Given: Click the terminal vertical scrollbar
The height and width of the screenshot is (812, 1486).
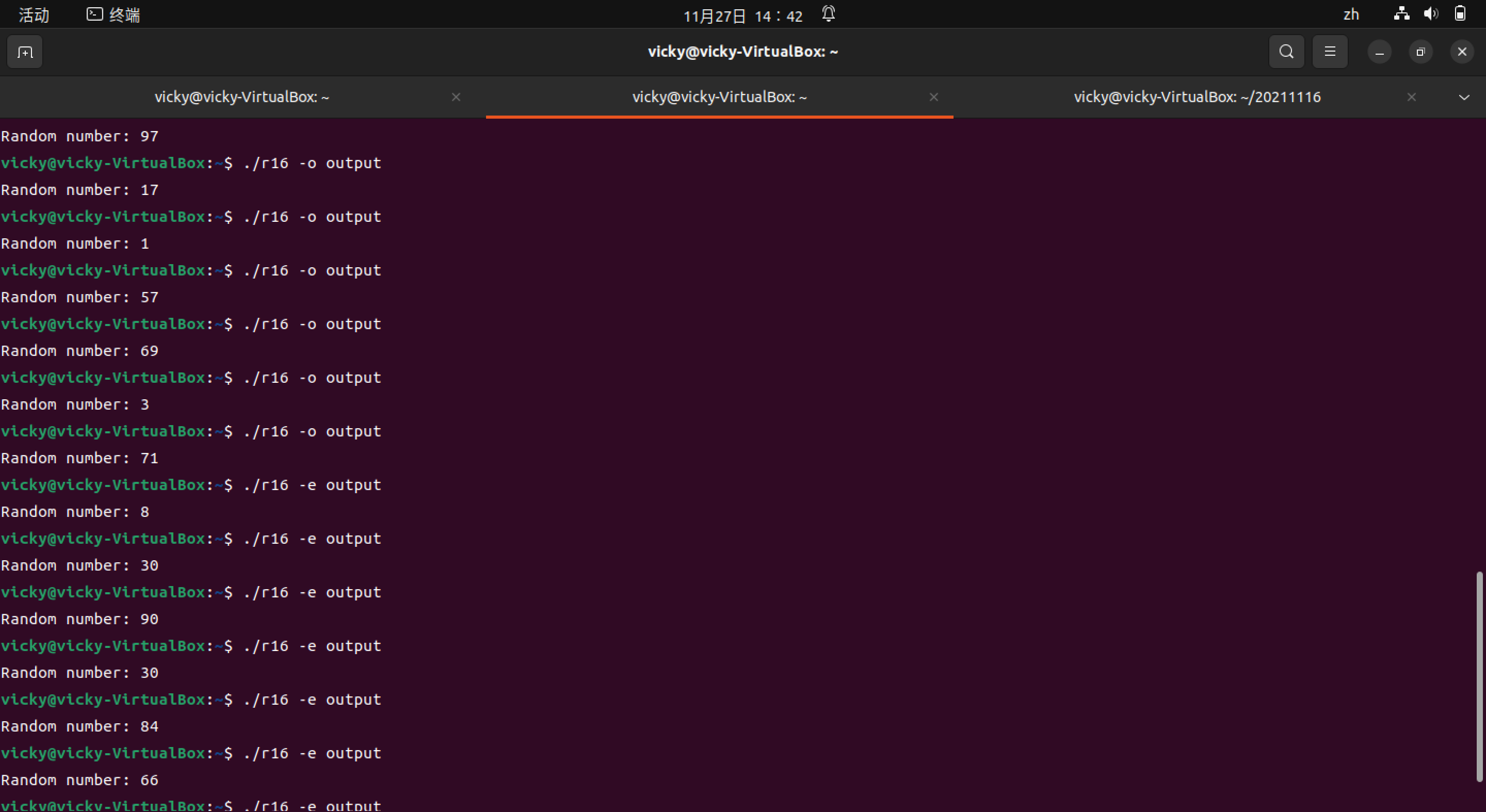Looking at the screenshot, I should coord(1479,675).
